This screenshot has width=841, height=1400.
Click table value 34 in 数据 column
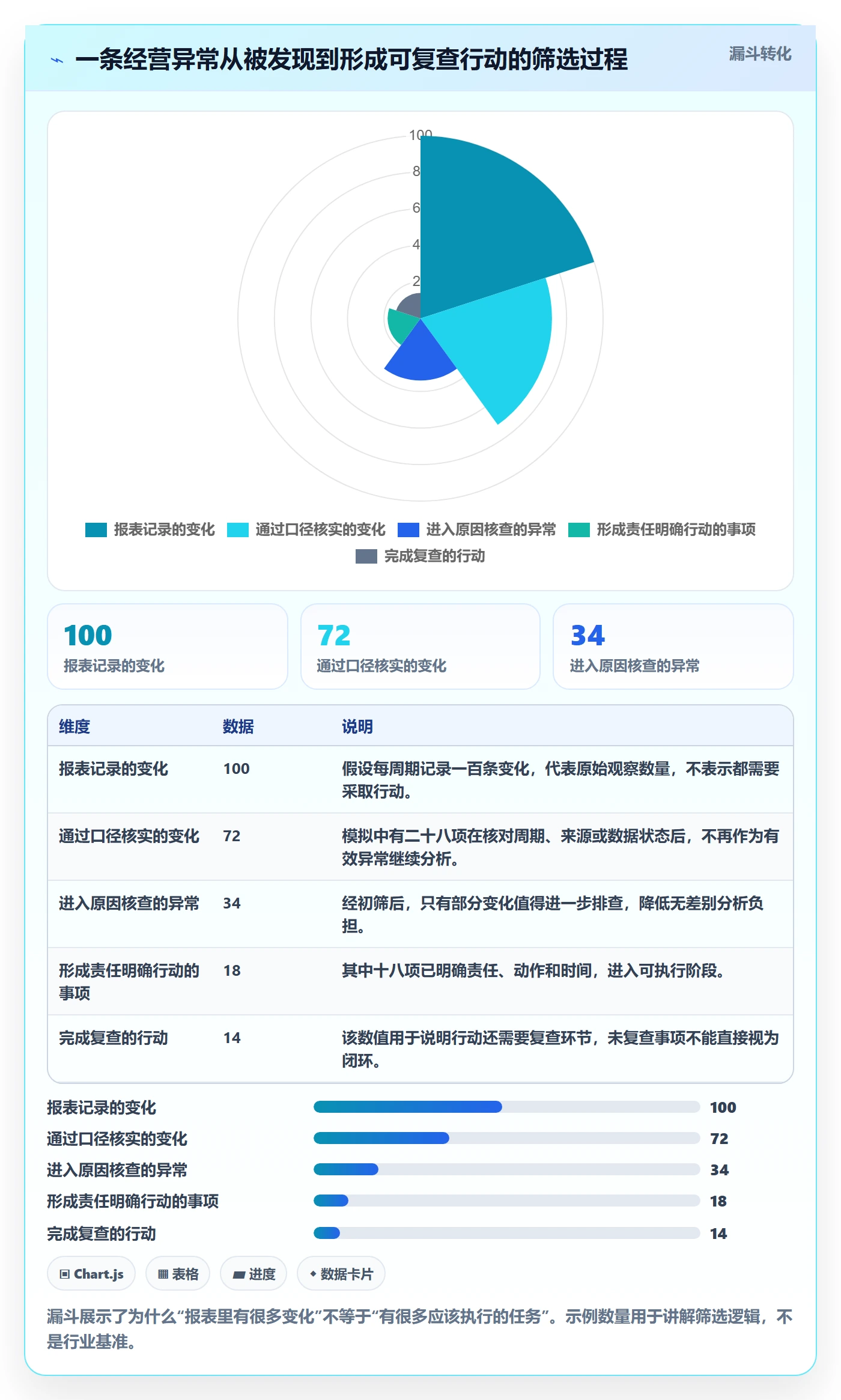click(x=232, y=903)
